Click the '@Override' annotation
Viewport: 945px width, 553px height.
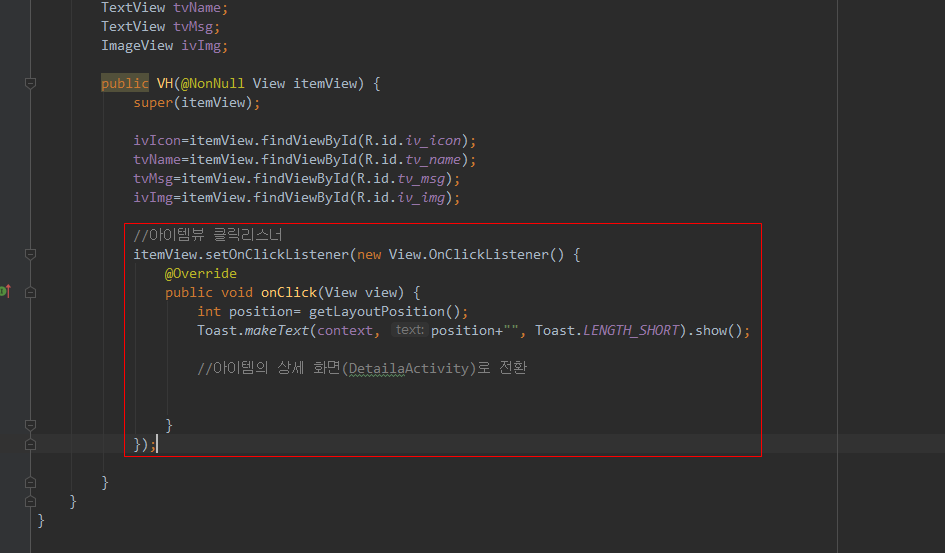[x=201, y=273]
